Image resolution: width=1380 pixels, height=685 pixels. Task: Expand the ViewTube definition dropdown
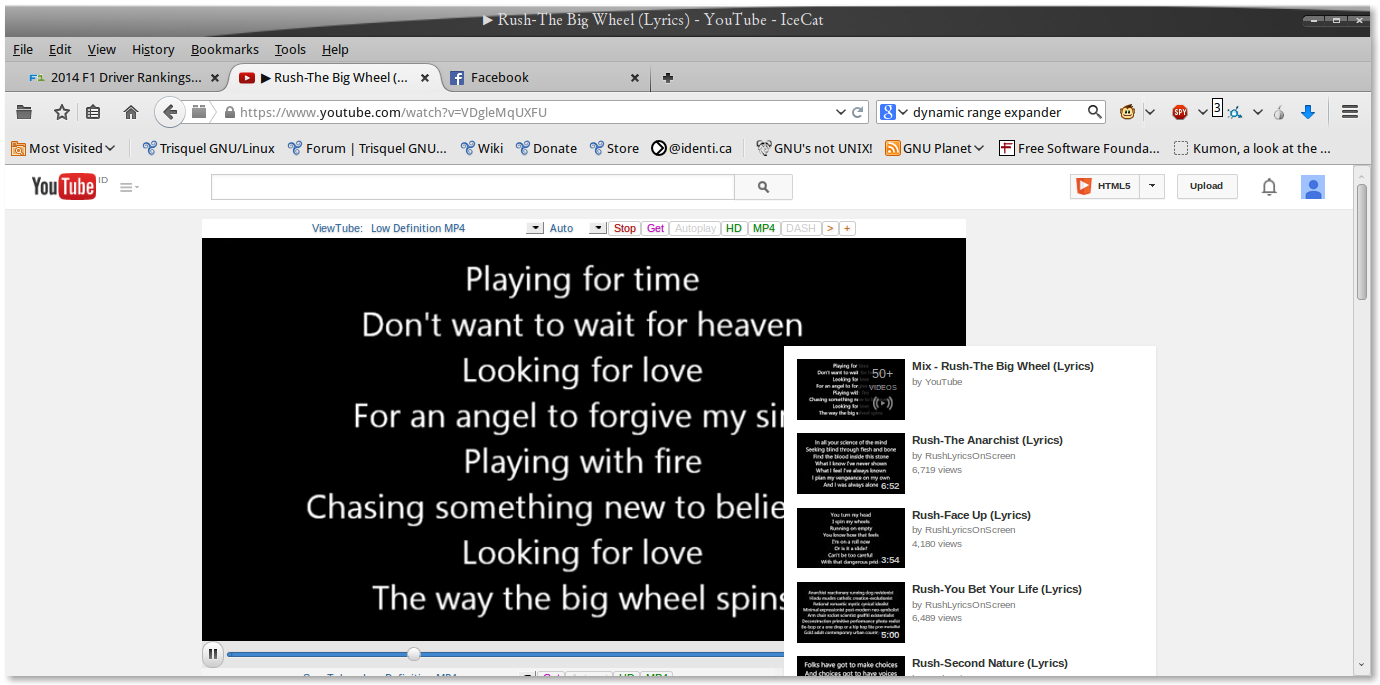click(x=535, y=228)
